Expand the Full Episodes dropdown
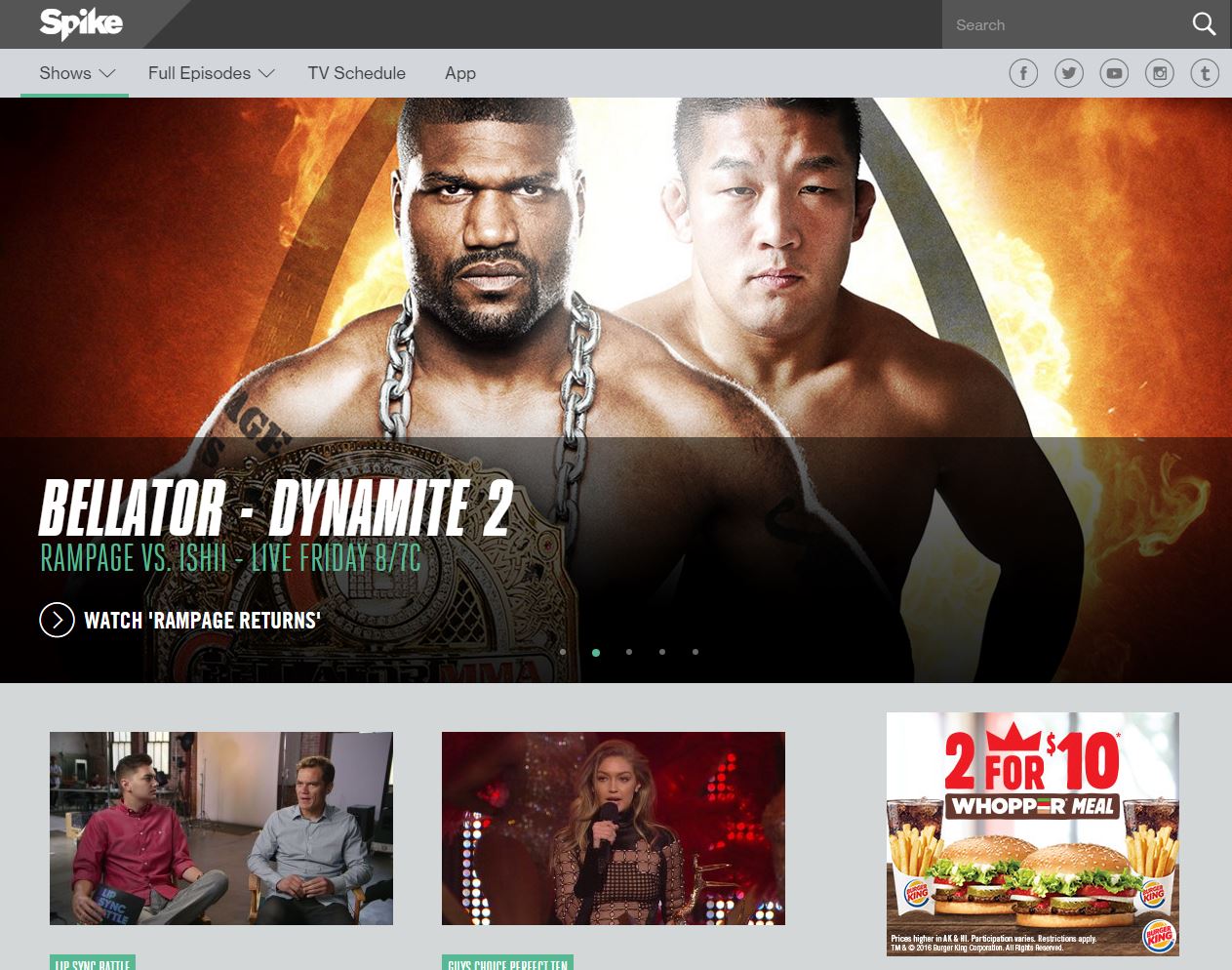The width and height of the screenshot is (1232, 970). point(211,73)
